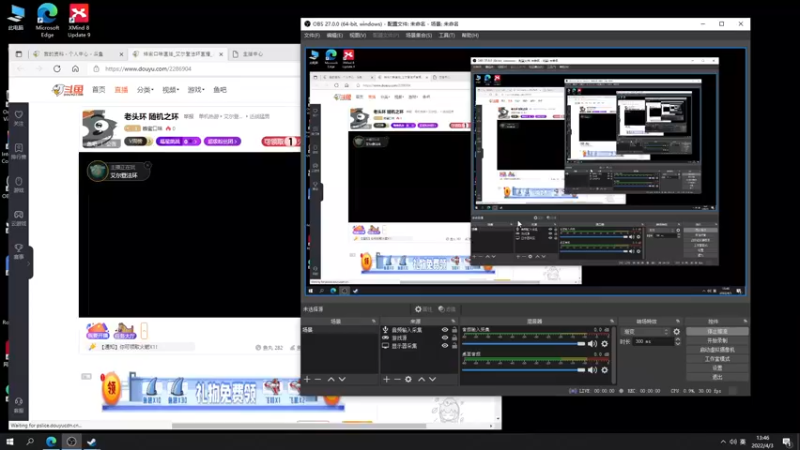This screenshot has height=450, width=800.
Task: Move scene up in scenes list
Action: tap(331, 379)
